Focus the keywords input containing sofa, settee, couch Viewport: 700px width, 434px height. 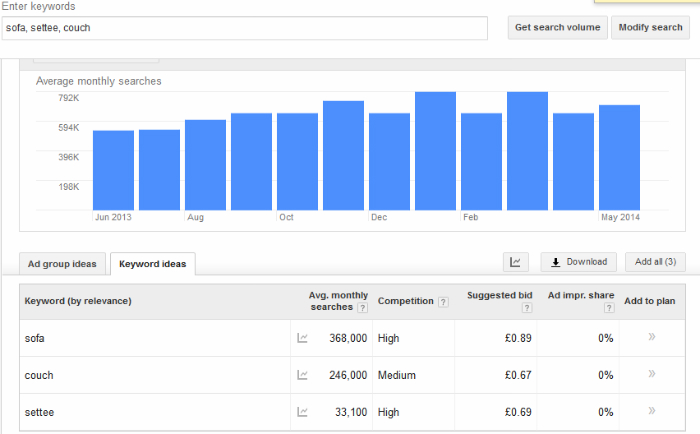coord(245,28)
